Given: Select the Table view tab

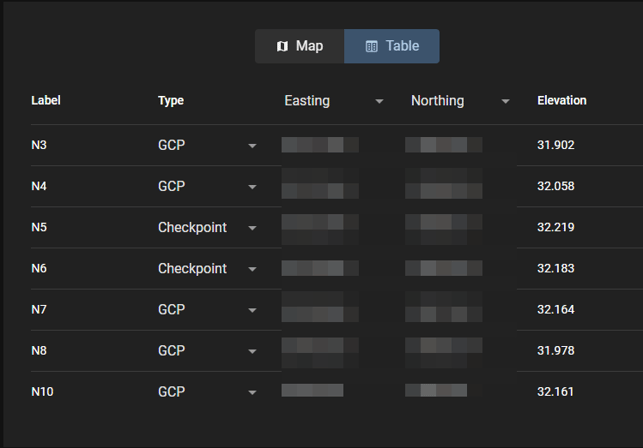Looking at the screenshot, I should tap(392, 46).
